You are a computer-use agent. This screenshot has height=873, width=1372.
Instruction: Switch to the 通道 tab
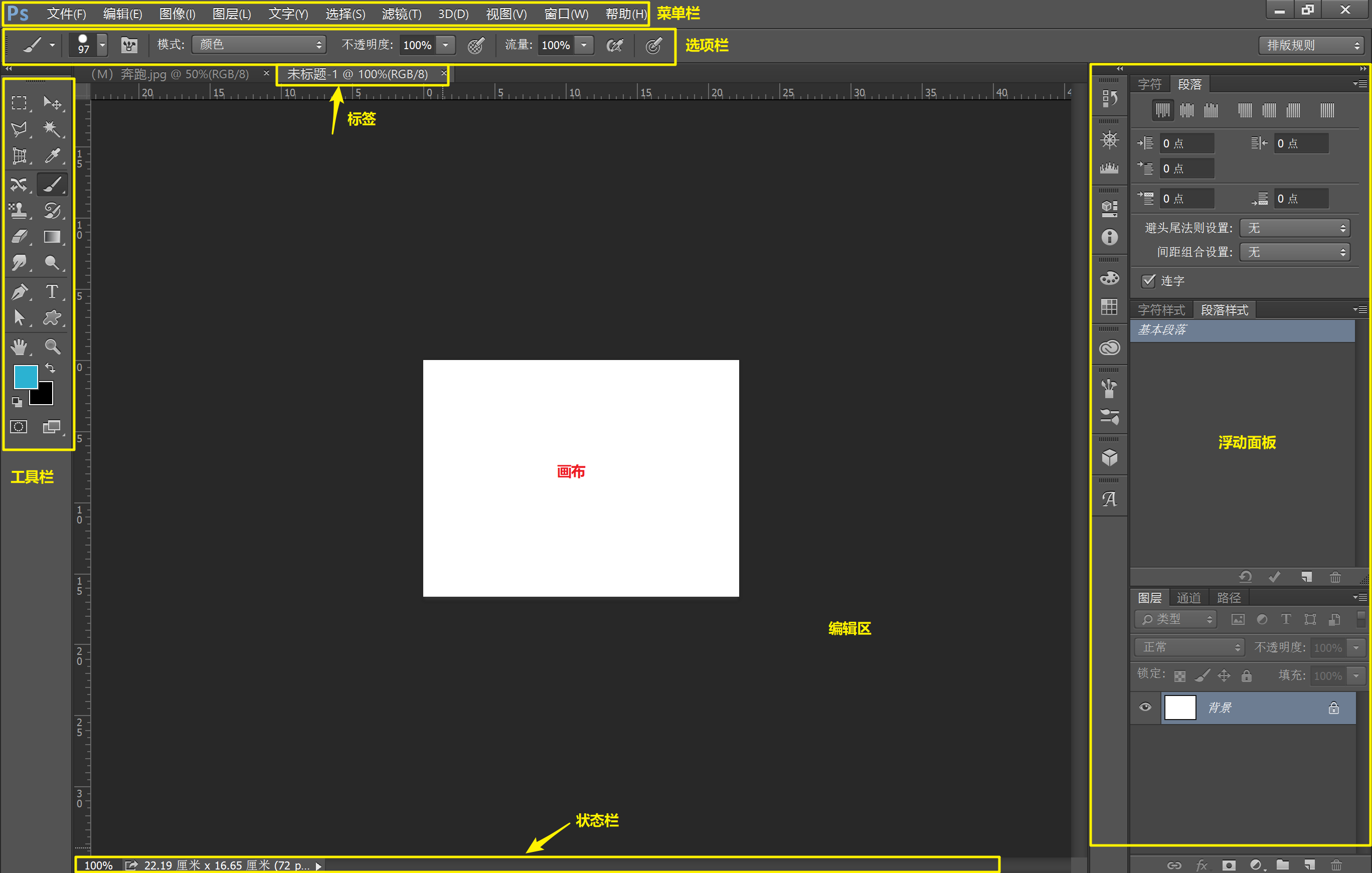(x=1188, y=598)
